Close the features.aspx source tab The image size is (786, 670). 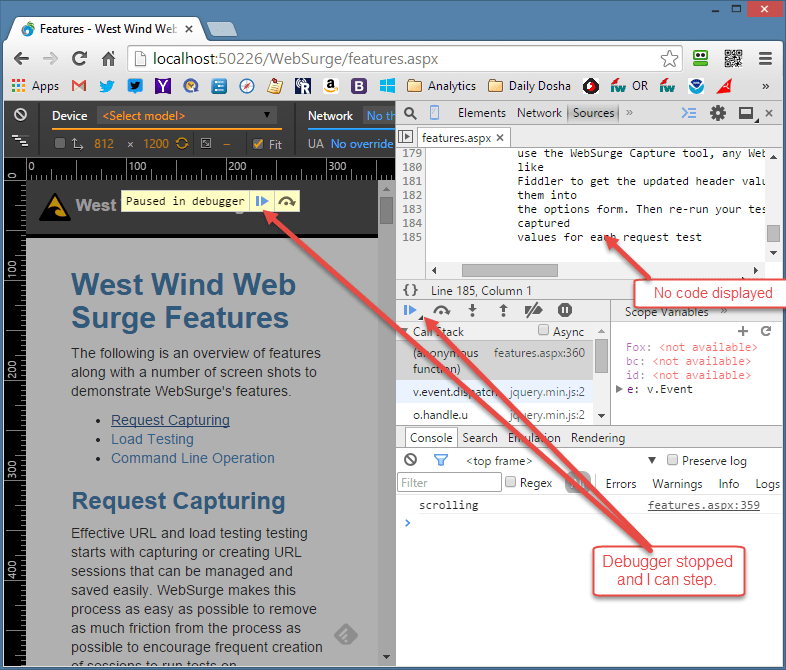500,137
